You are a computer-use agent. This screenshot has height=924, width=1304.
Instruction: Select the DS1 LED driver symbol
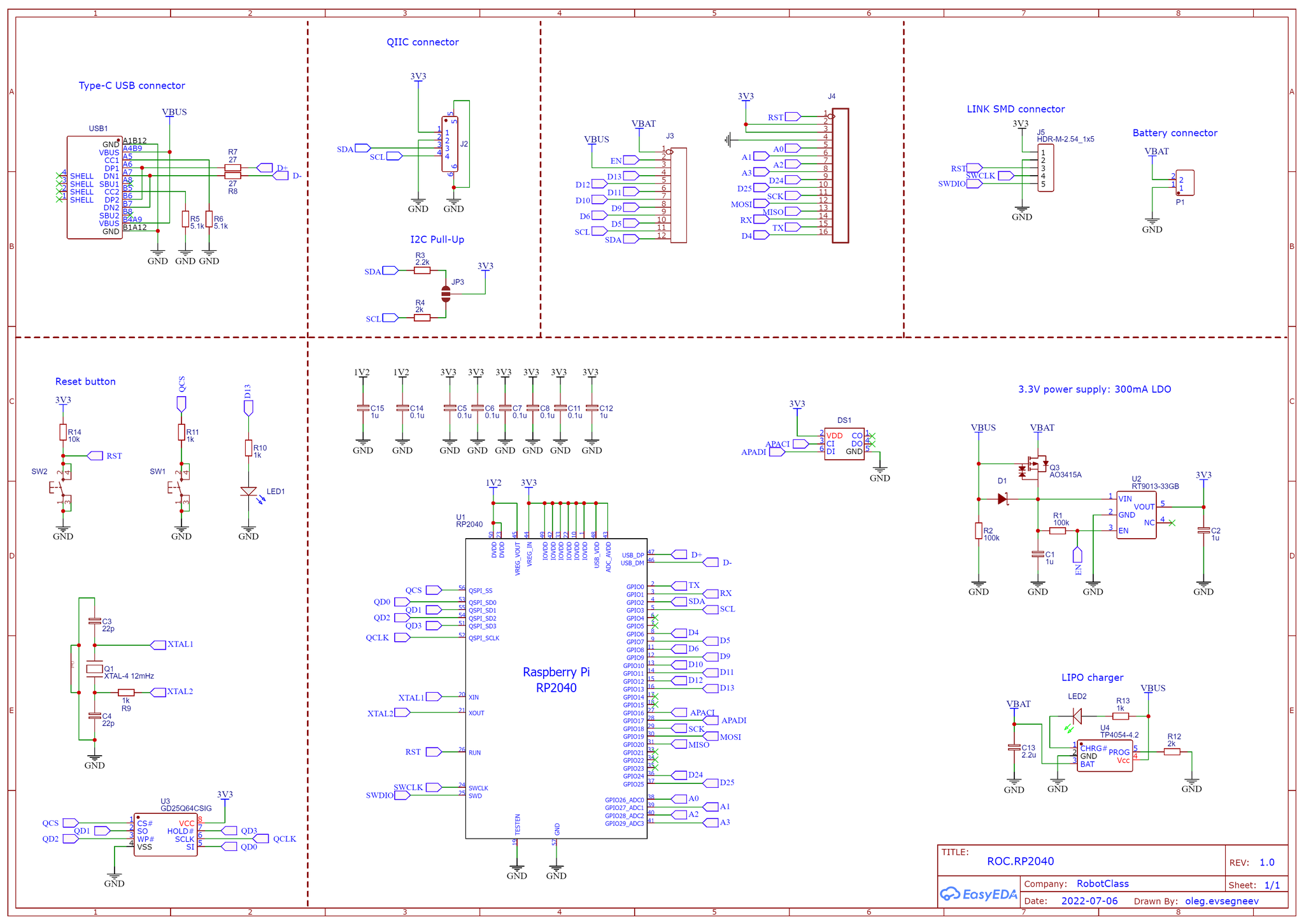(844, 444)
